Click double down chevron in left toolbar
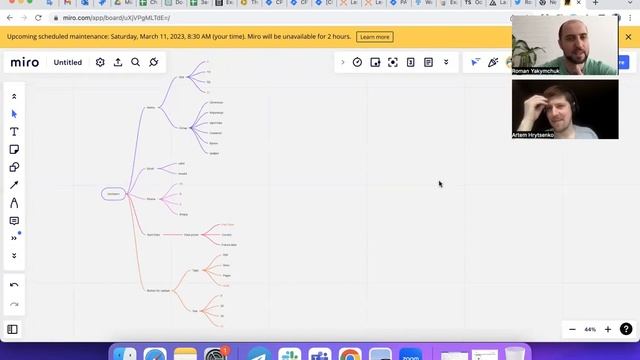 (x=14, y=256)
